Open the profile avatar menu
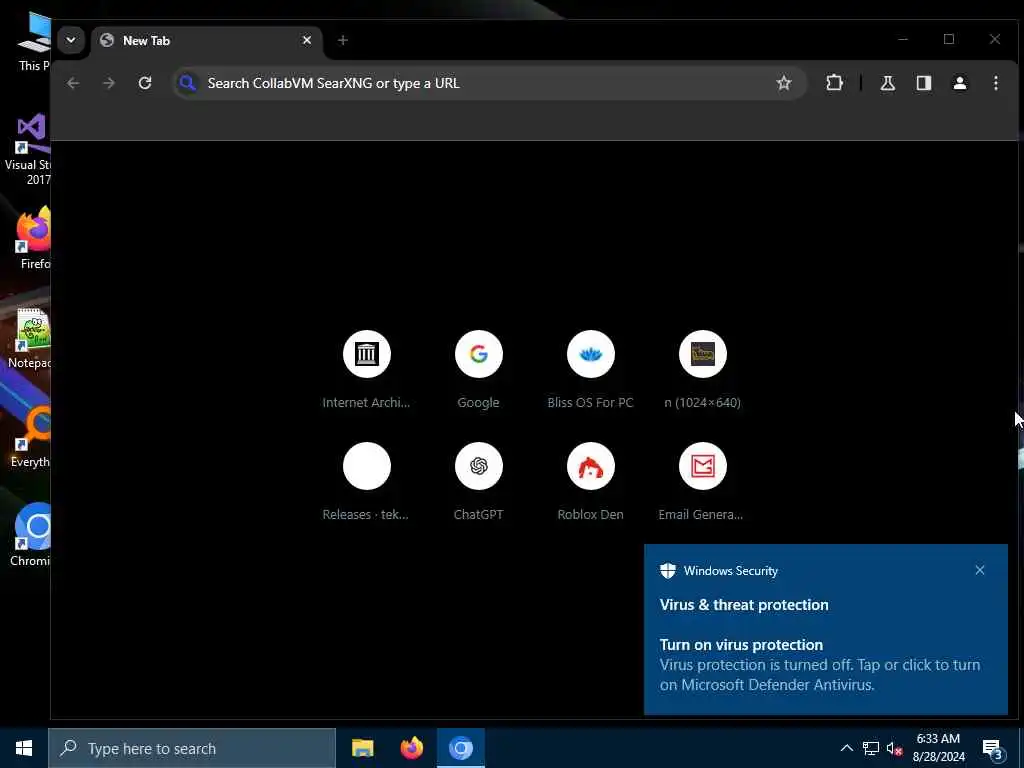Viewport: 1024px width, 768px height. click(959, 83)
